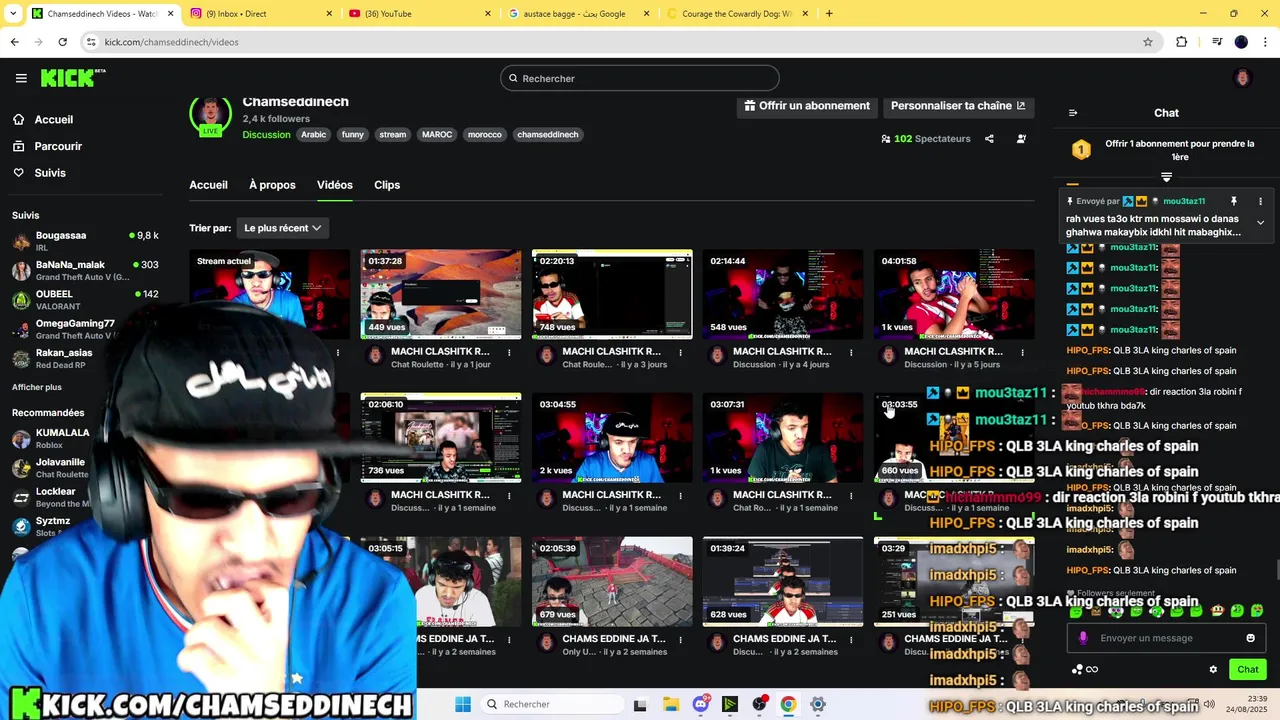Click 'Offrir un abonnement' button
This screenshot has width=1280, height=720.
click(x=807, y=106)
